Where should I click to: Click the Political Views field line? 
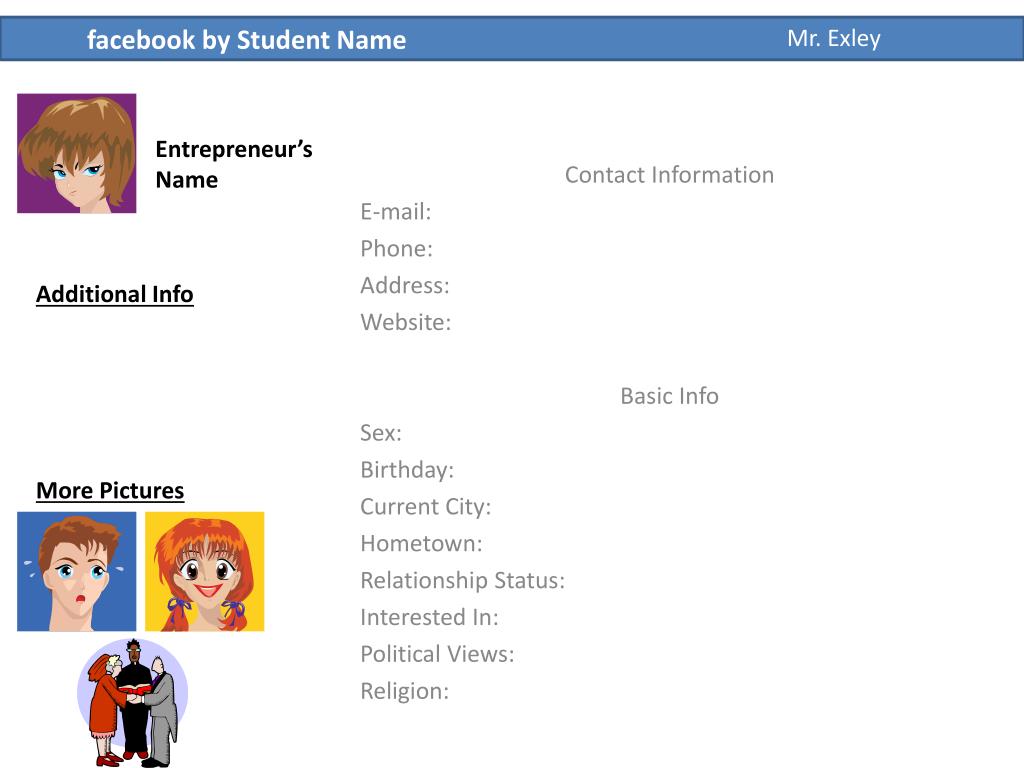[x=438, y=654]
